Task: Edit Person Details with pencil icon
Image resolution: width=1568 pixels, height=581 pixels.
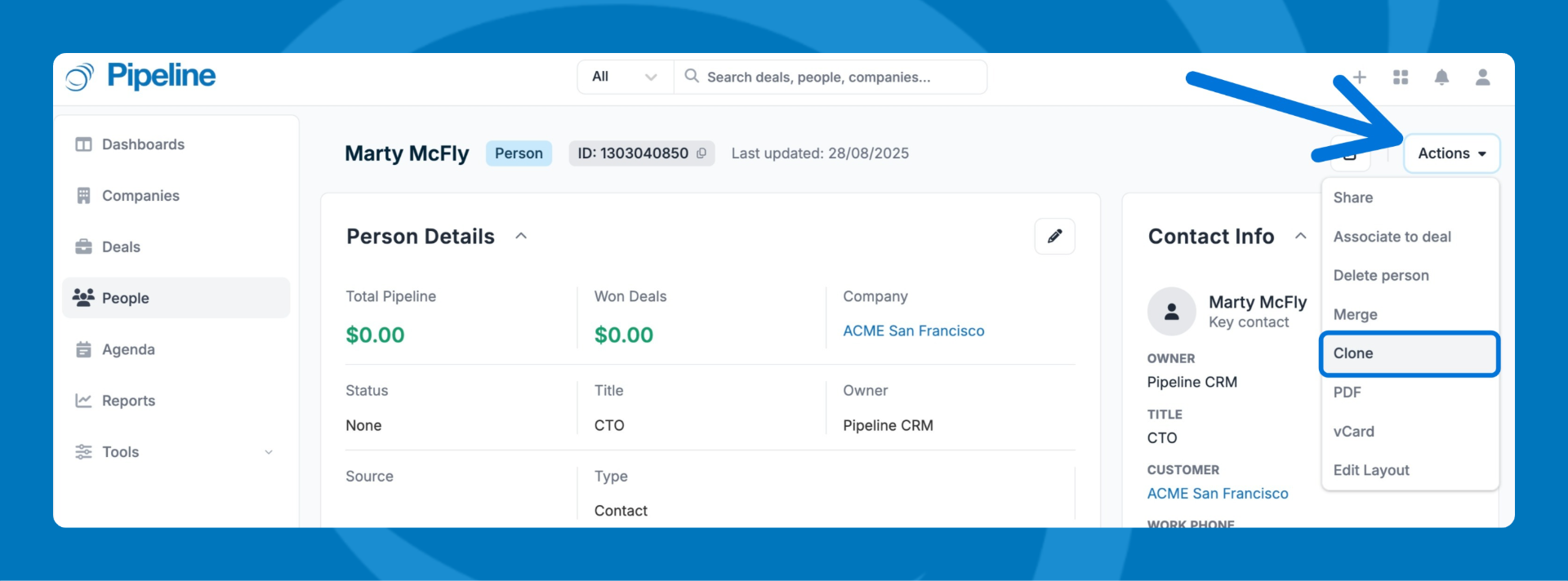Action: 1055,236
